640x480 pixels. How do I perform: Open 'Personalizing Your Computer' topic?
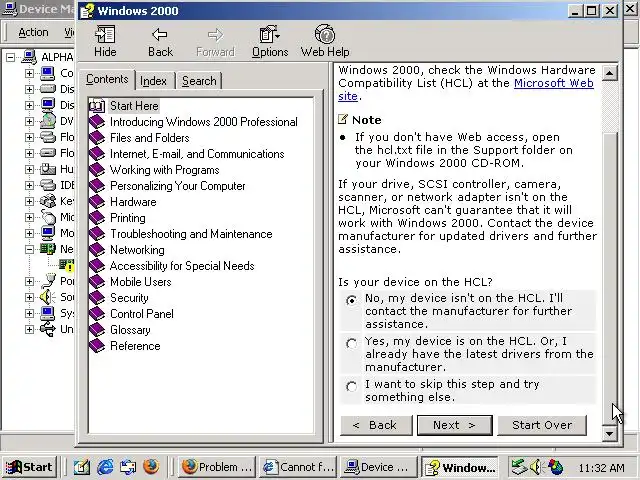point(178,186)
